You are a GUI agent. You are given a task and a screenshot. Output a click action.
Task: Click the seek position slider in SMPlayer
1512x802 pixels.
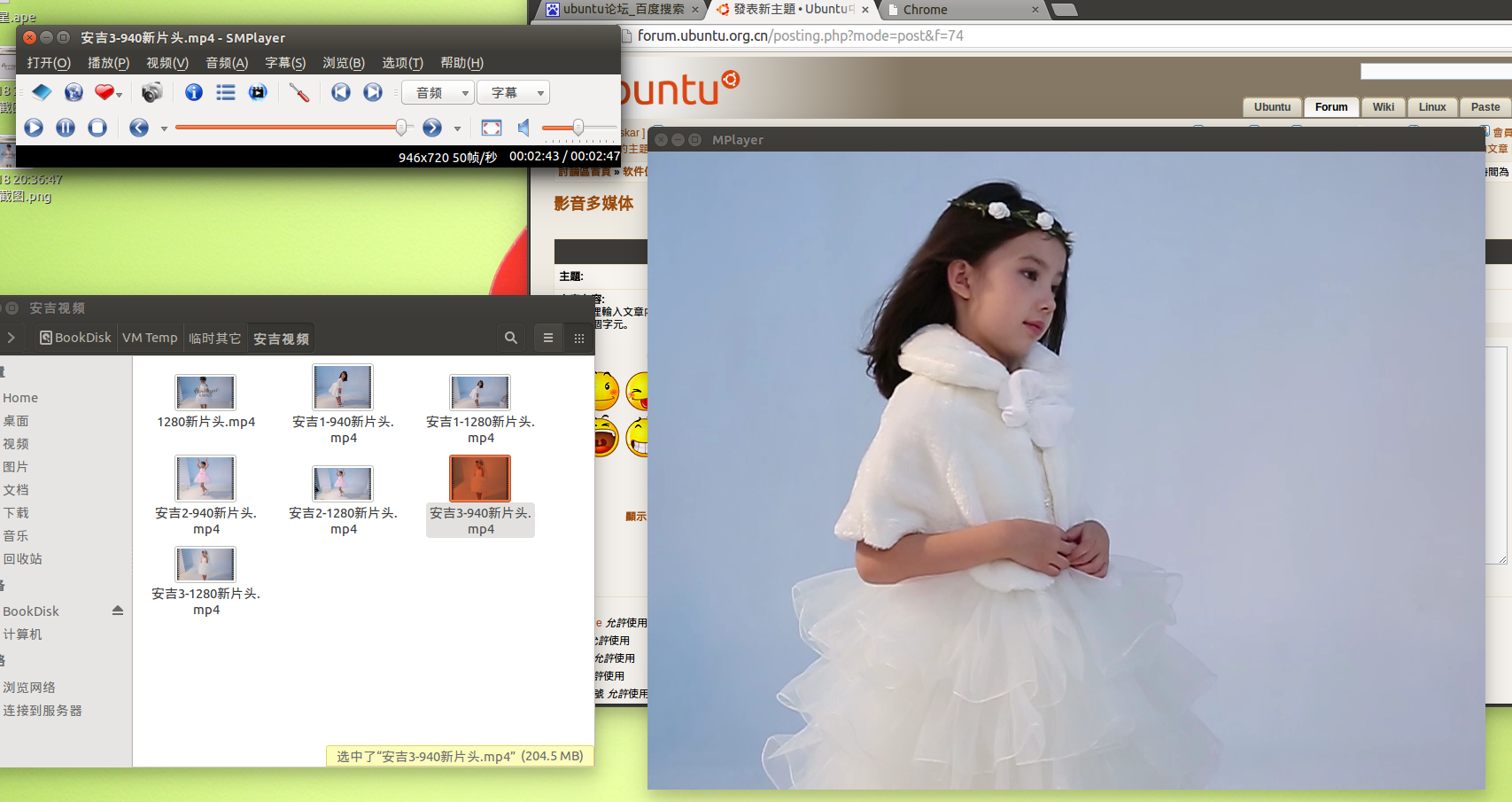coord(294,128)
